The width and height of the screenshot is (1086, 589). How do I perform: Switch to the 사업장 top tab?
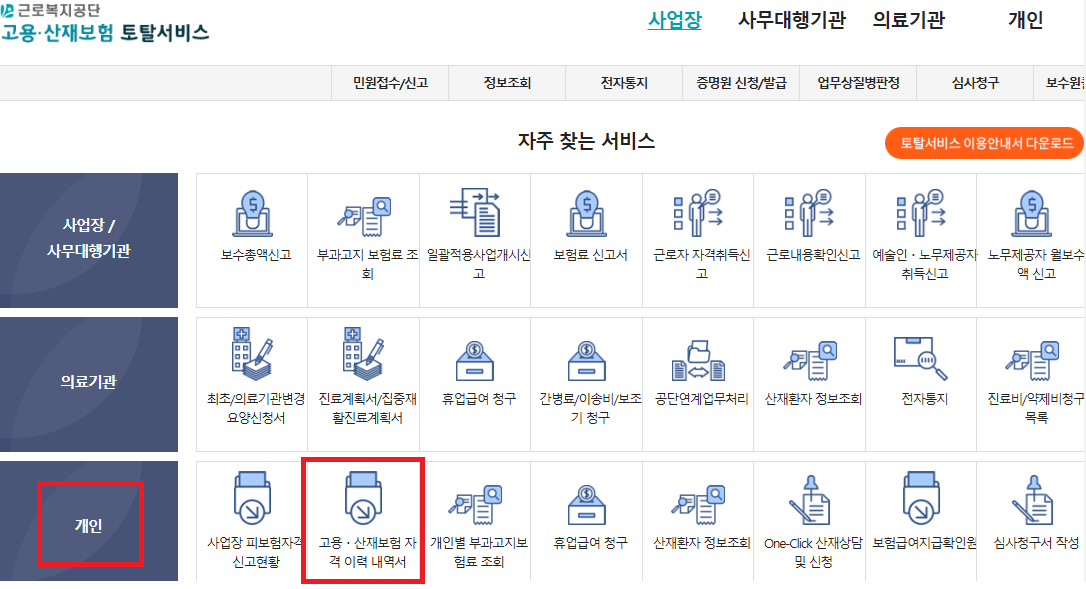(675, 20)
